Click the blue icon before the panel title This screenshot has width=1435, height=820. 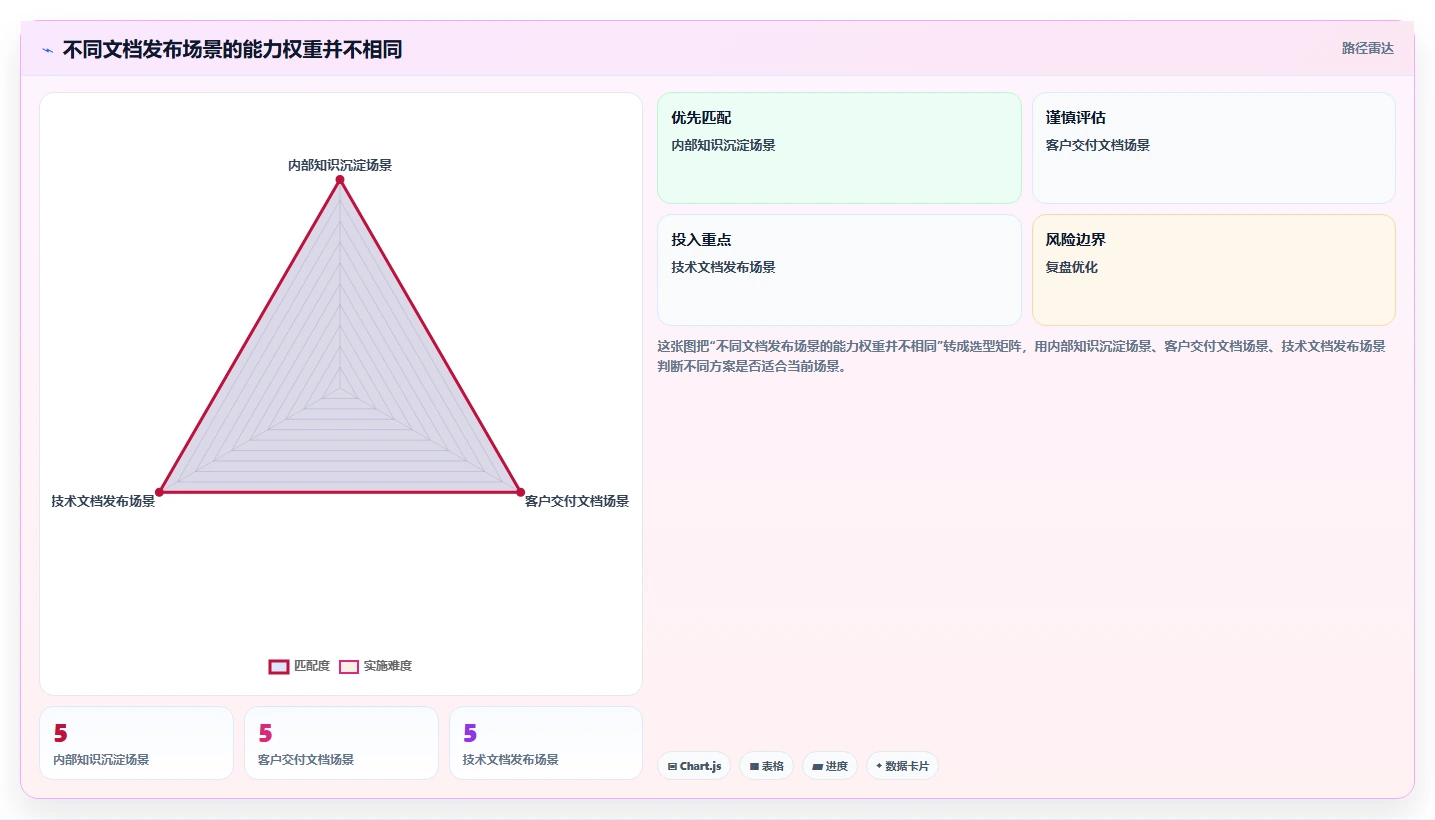tap(47, 50)
